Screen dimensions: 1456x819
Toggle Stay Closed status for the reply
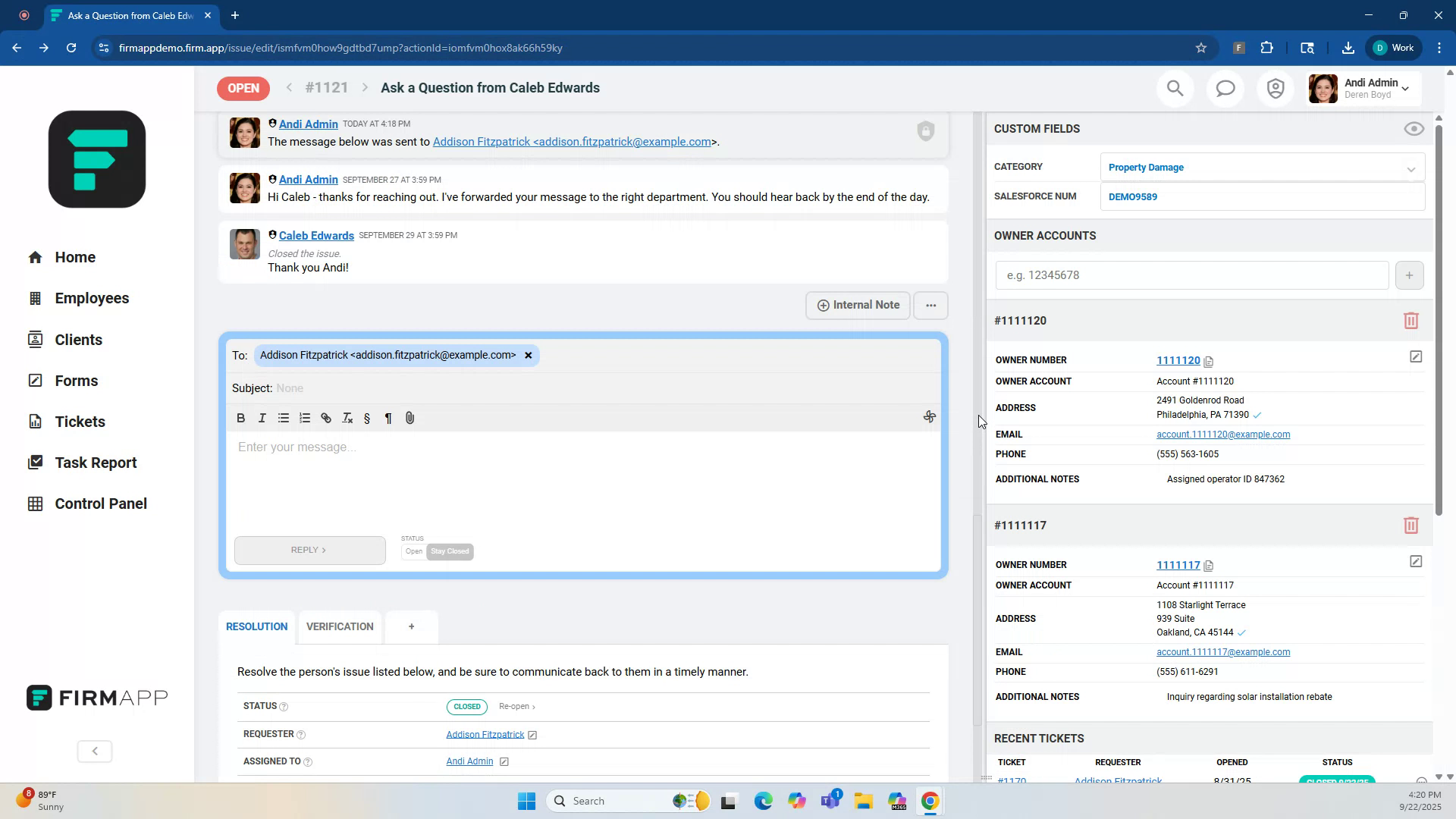(x=450, y=551)
